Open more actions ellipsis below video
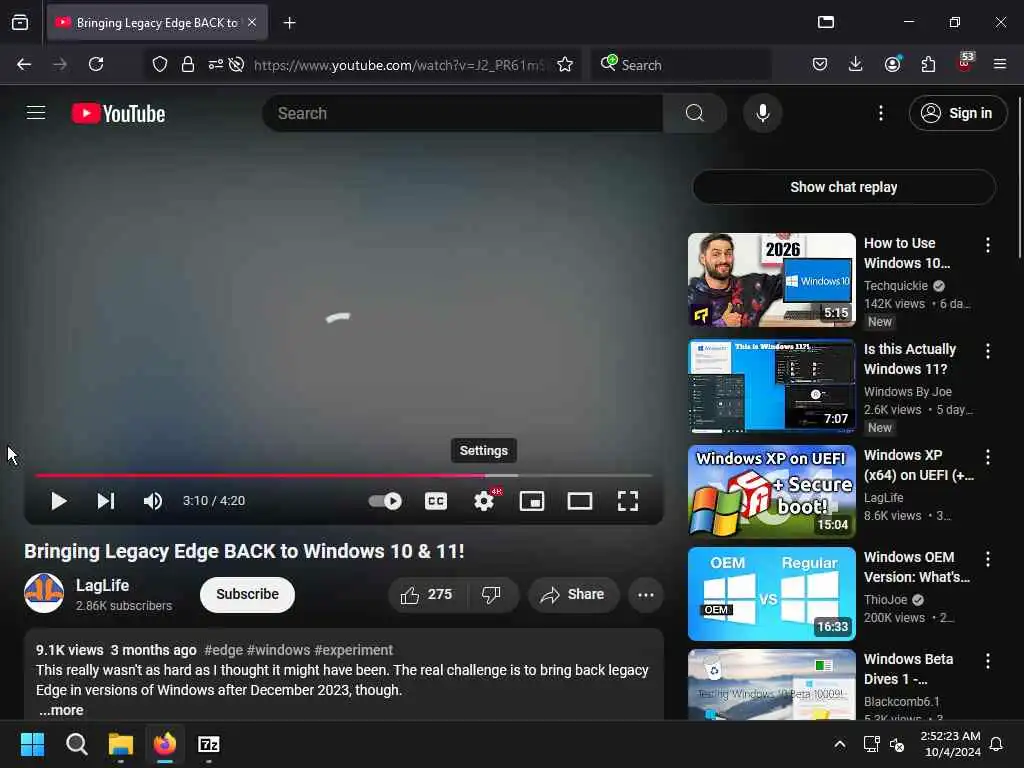The image size is (1024, 768). coord(646,594)
